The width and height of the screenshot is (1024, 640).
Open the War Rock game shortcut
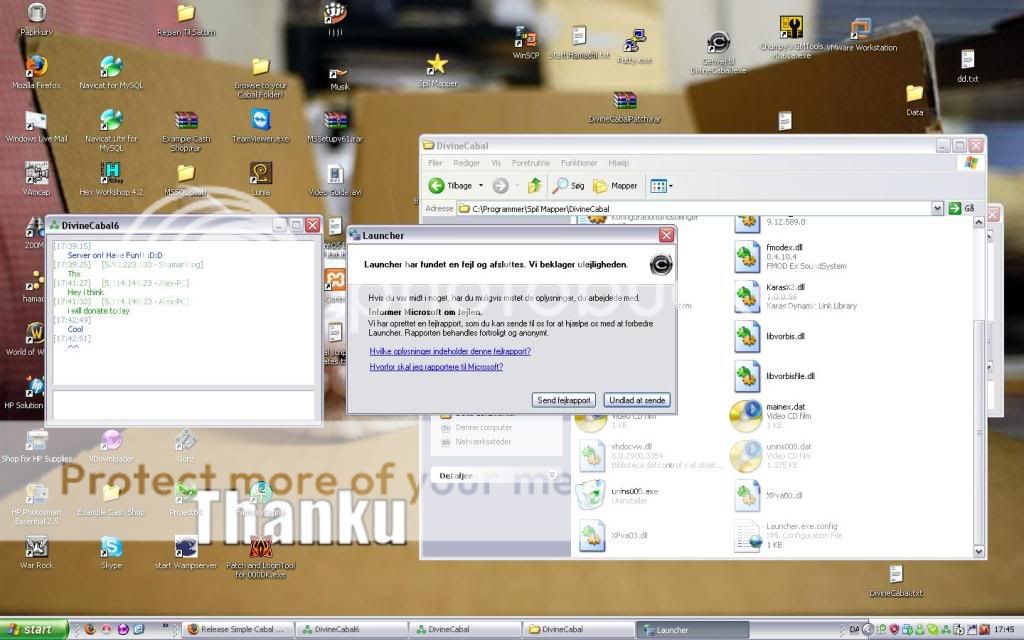[x=36, y=546]
